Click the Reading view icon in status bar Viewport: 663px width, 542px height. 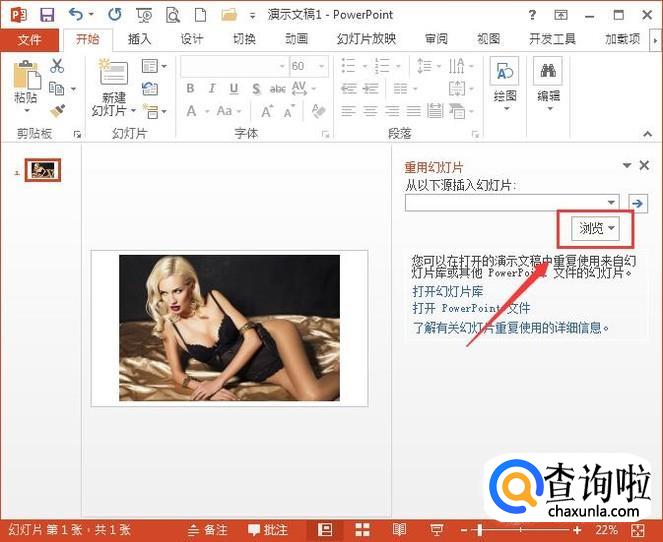click(399, 529)
